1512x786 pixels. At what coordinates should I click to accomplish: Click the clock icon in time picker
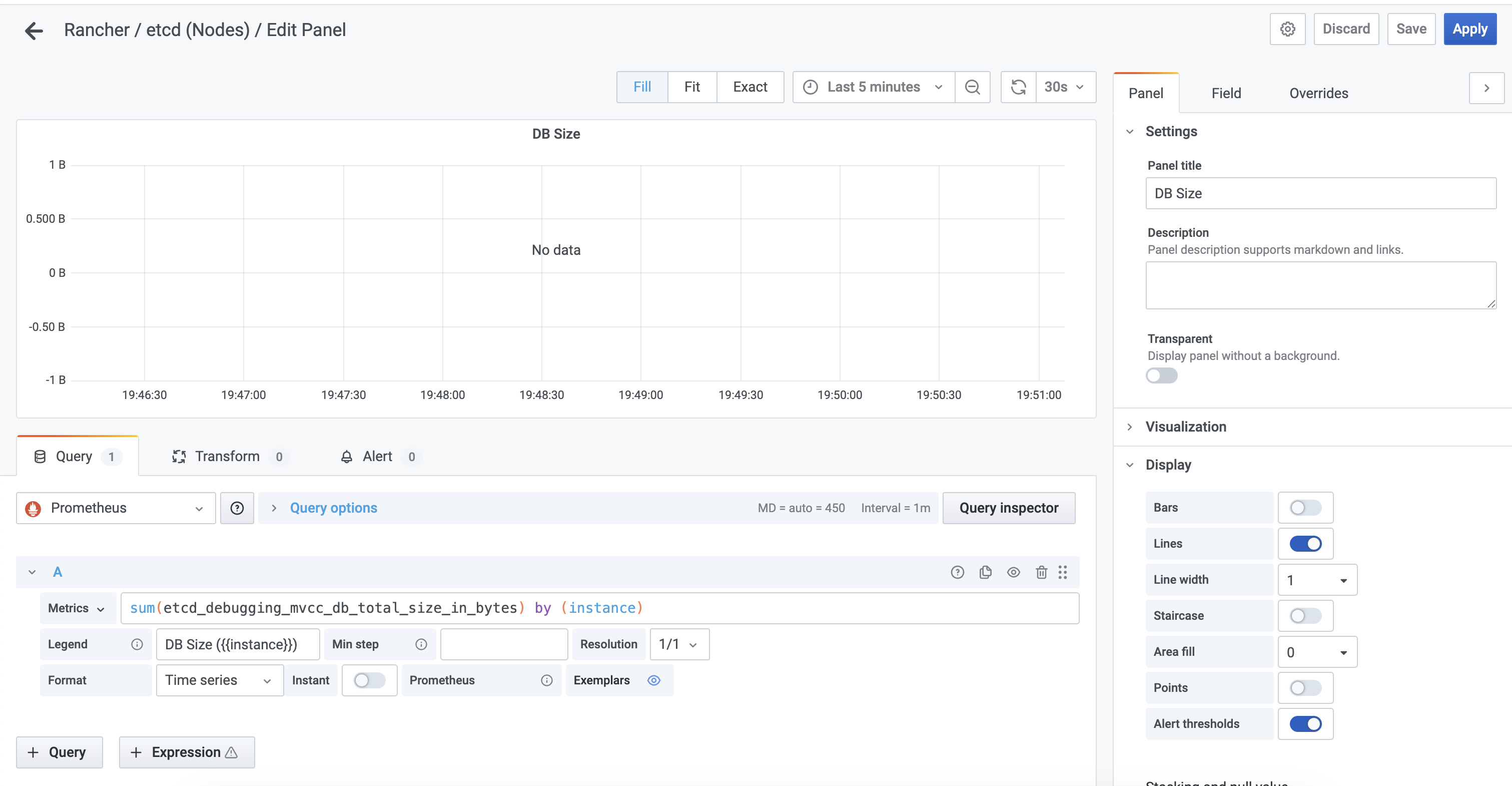[x=810, y=87]
